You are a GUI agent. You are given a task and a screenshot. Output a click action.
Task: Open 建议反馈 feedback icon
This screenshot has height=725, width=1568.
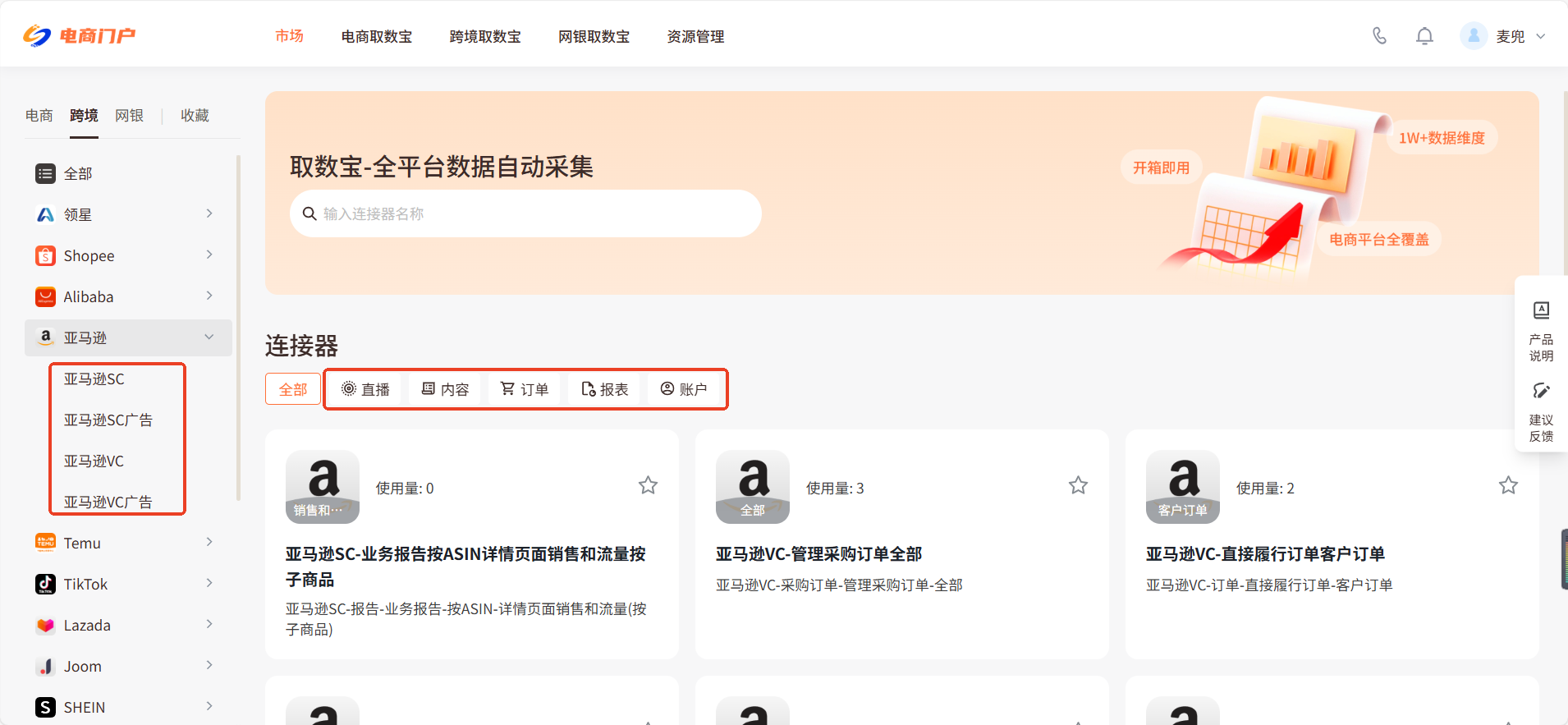pos(1541,391)
